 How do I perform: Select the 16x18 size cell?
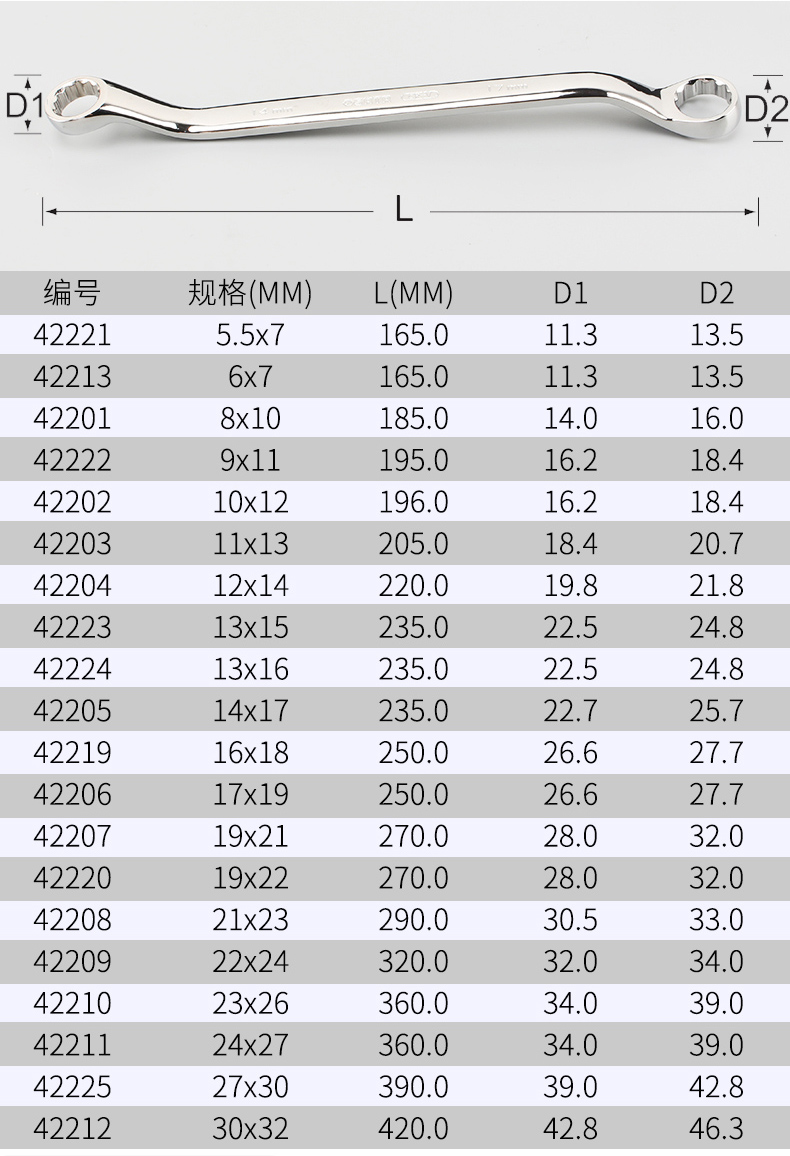point(250,753)
